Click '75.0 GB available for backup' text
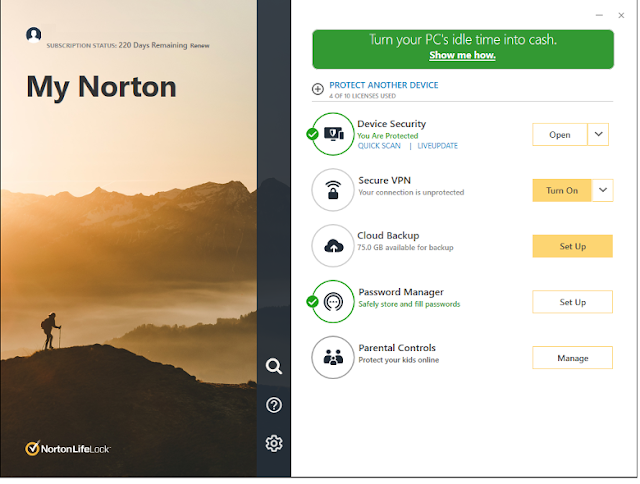 pos(405,247)
